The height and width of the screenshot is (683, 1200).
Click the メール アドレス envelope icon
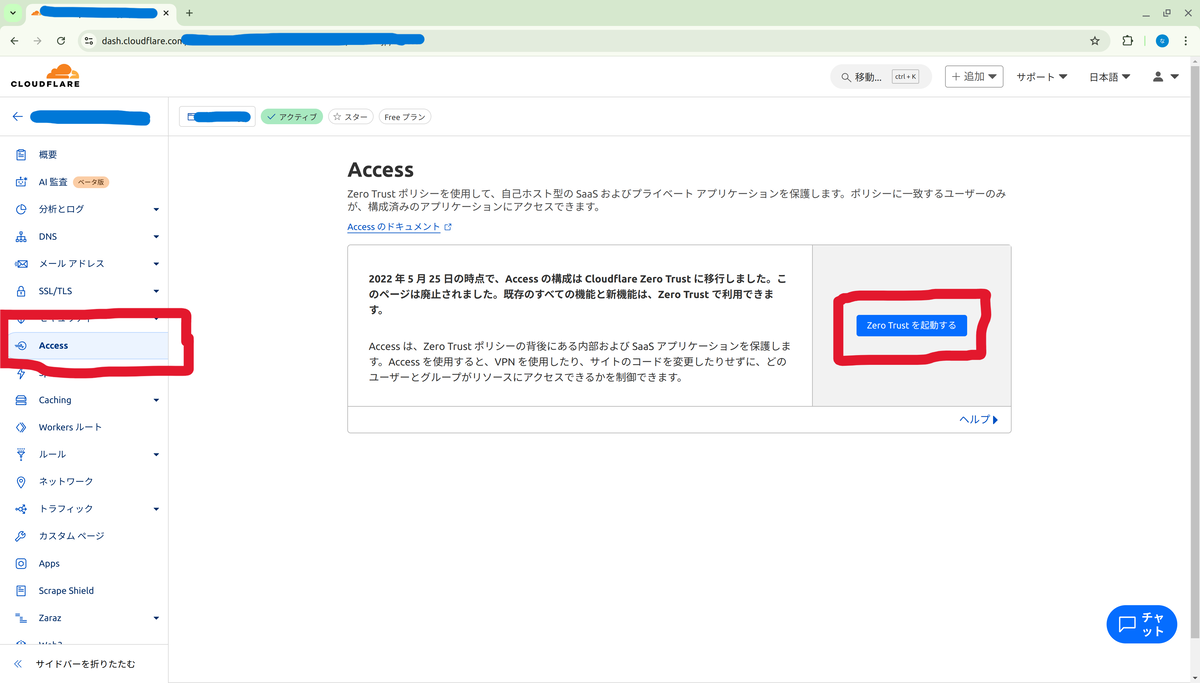(21, 264)
